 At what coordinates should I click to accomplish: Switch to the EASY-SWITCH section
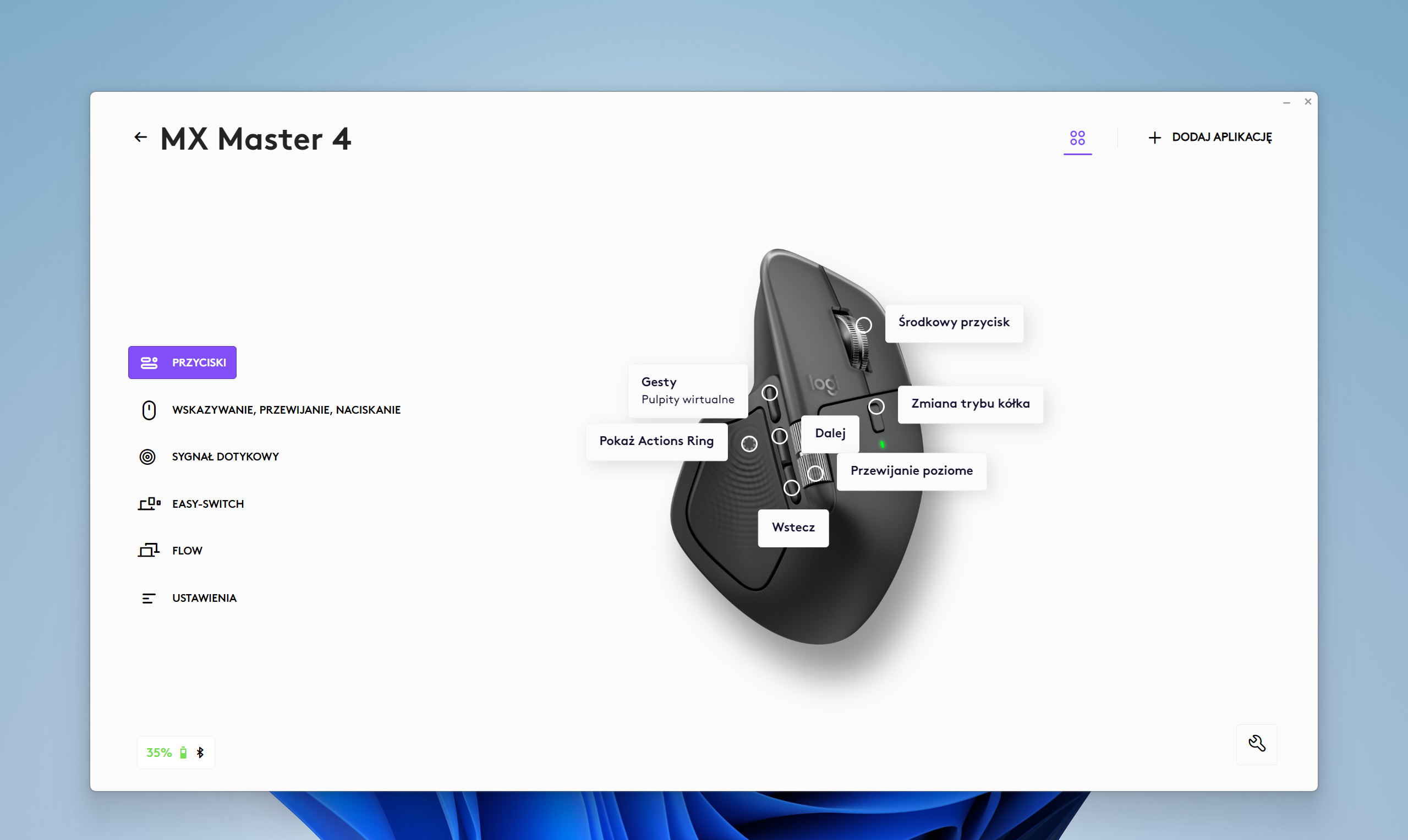(x=191, y=504)
